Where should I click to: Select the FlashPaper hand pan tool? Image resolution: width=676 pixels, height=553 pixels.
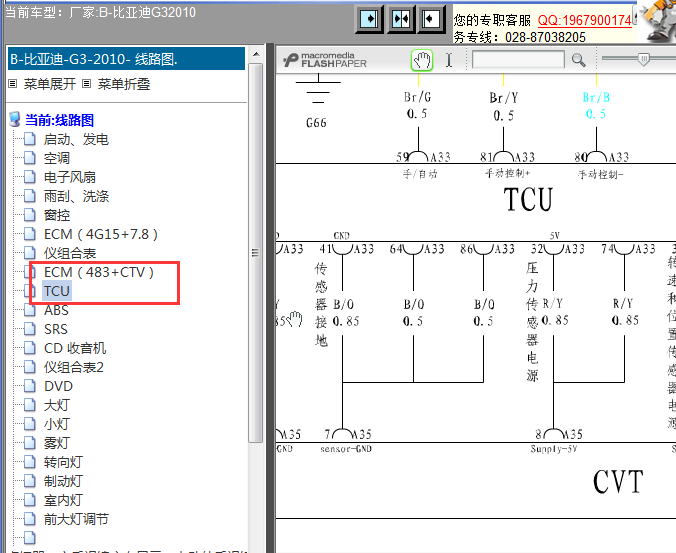[x=422, y=60]
